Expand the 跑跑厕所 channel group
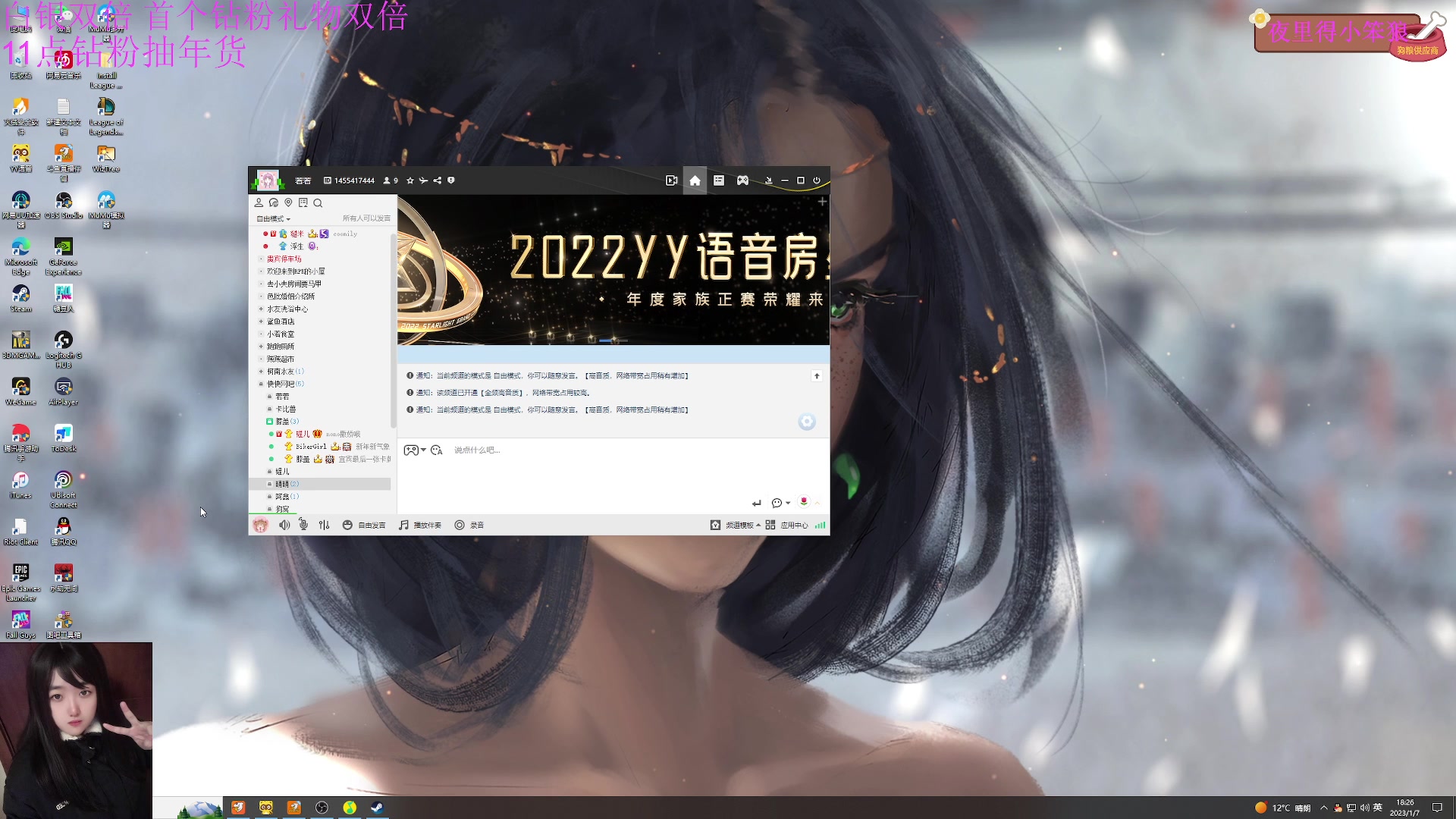 [x=261, y=347]
